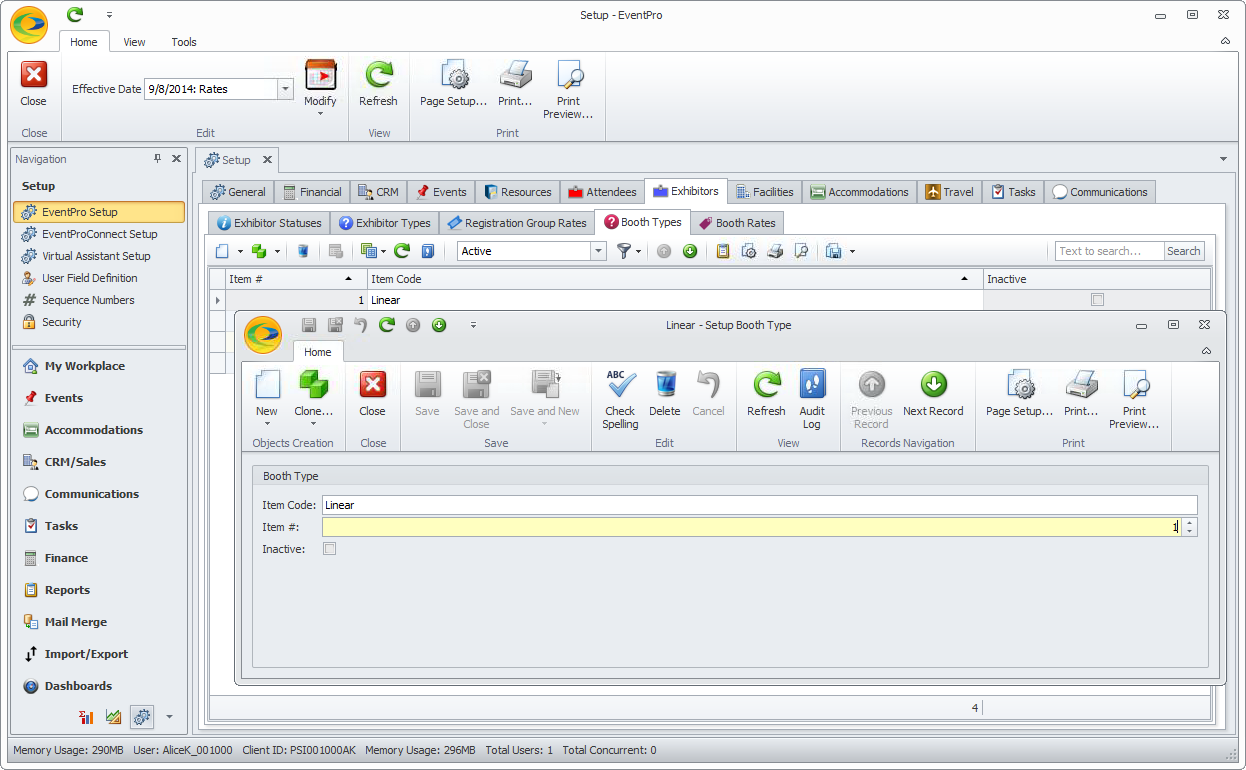Viewport: 1246px width, 770px height.
Task: Select Security in Setup navigation
Action: [62, 322]
